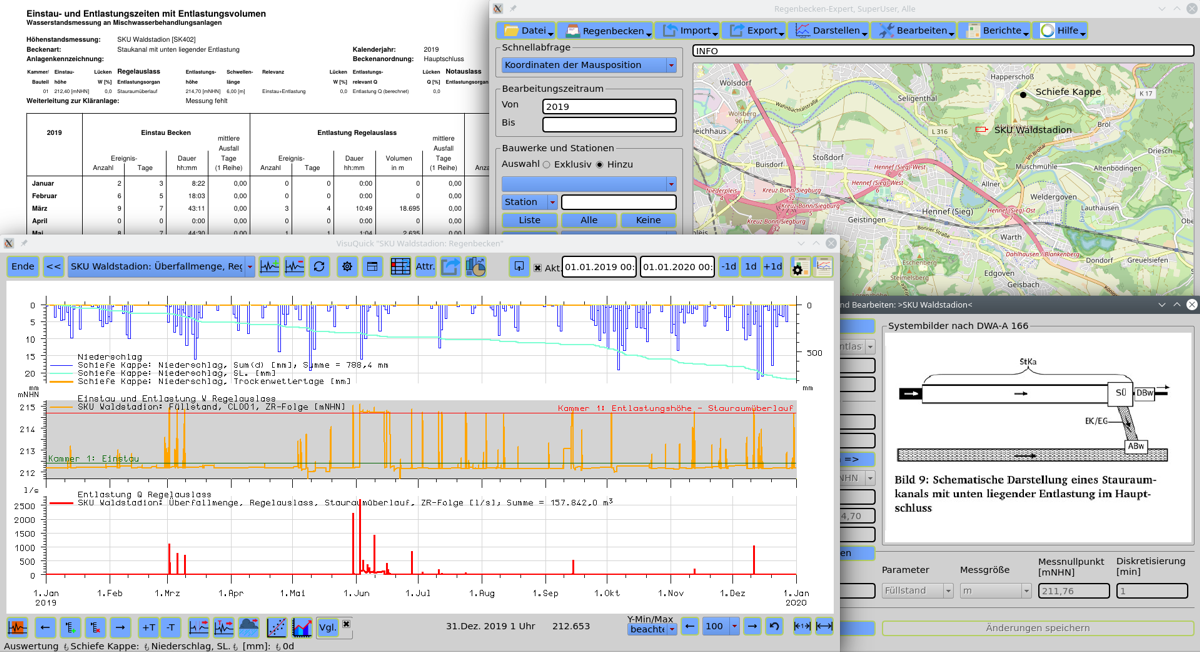Viewport: 1200px width, 652px height.
Task: Click the Ende button
Action: pyautogui.click(x=22, y=267)
